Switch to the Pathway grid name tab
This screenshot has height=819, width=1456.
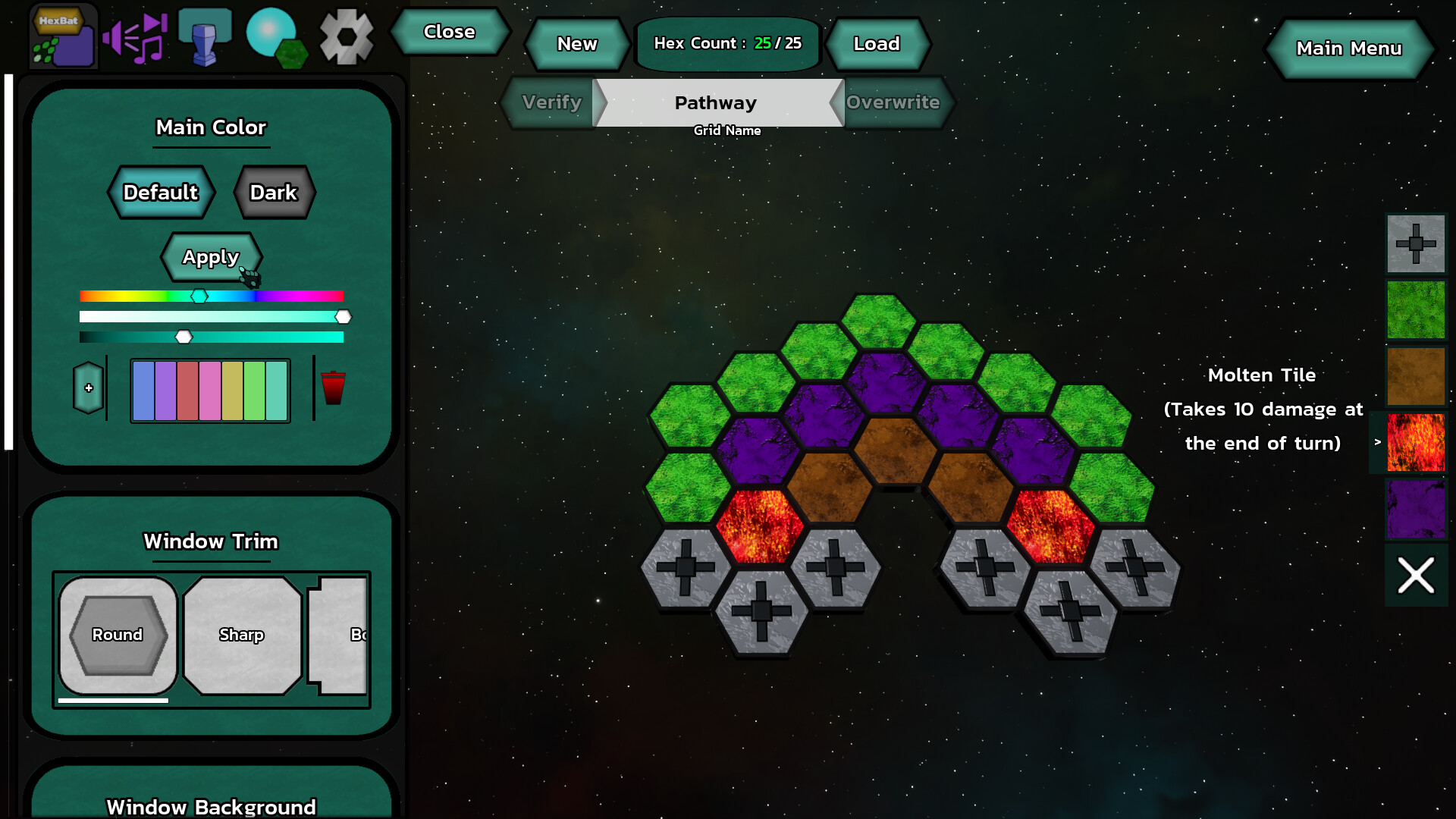pos(716,101)
